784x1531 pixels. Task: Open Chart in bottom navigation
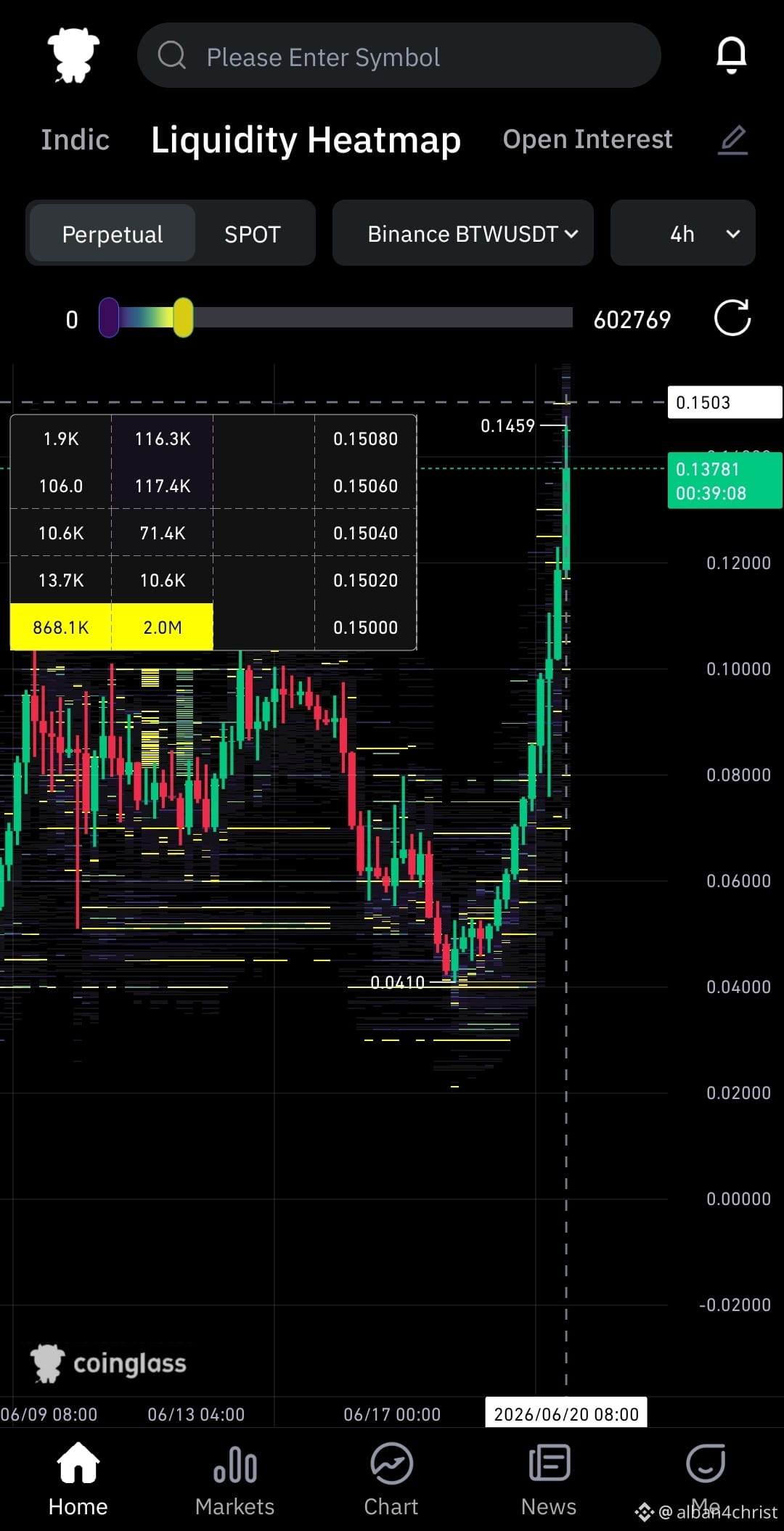[x=391, y=1480]
